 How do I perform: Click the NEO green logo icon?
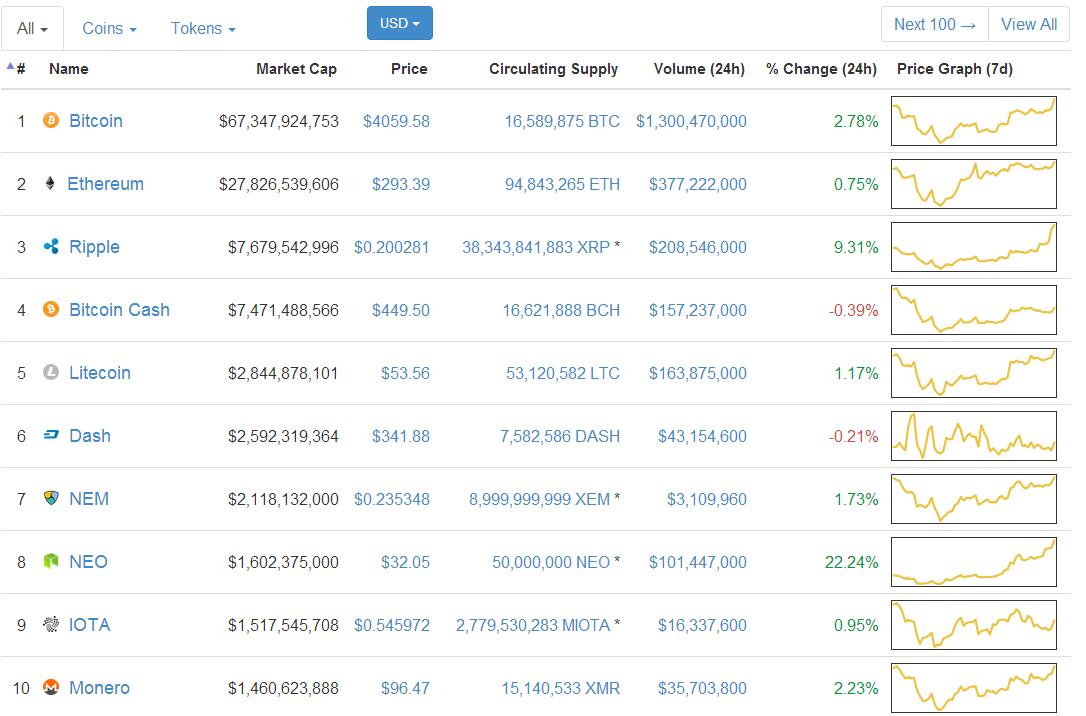click(x=51, y=562)
